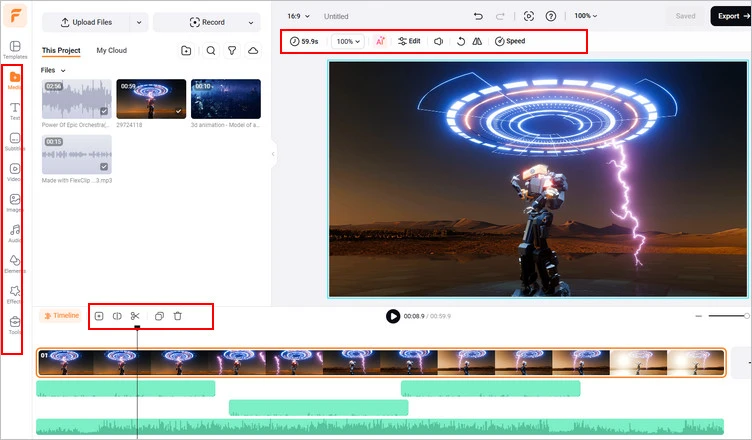
Task: Toggle checkmark on 29724118 video thumbnail
Action: click(x=178, y=111)
